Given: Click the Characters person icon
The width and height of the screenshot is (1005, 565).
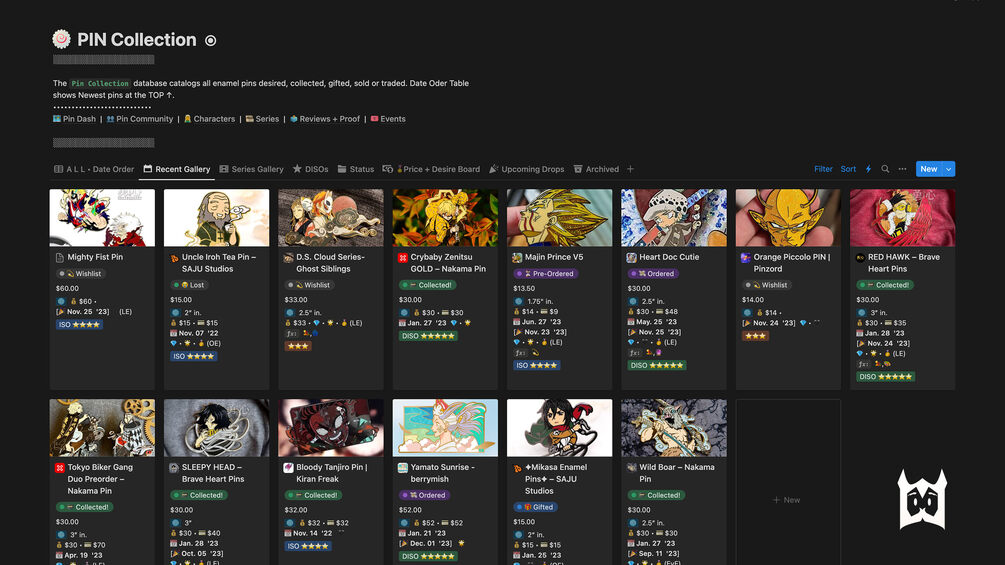Looking at the screenshot, I should pyautogui.click(x=188, y=119).
